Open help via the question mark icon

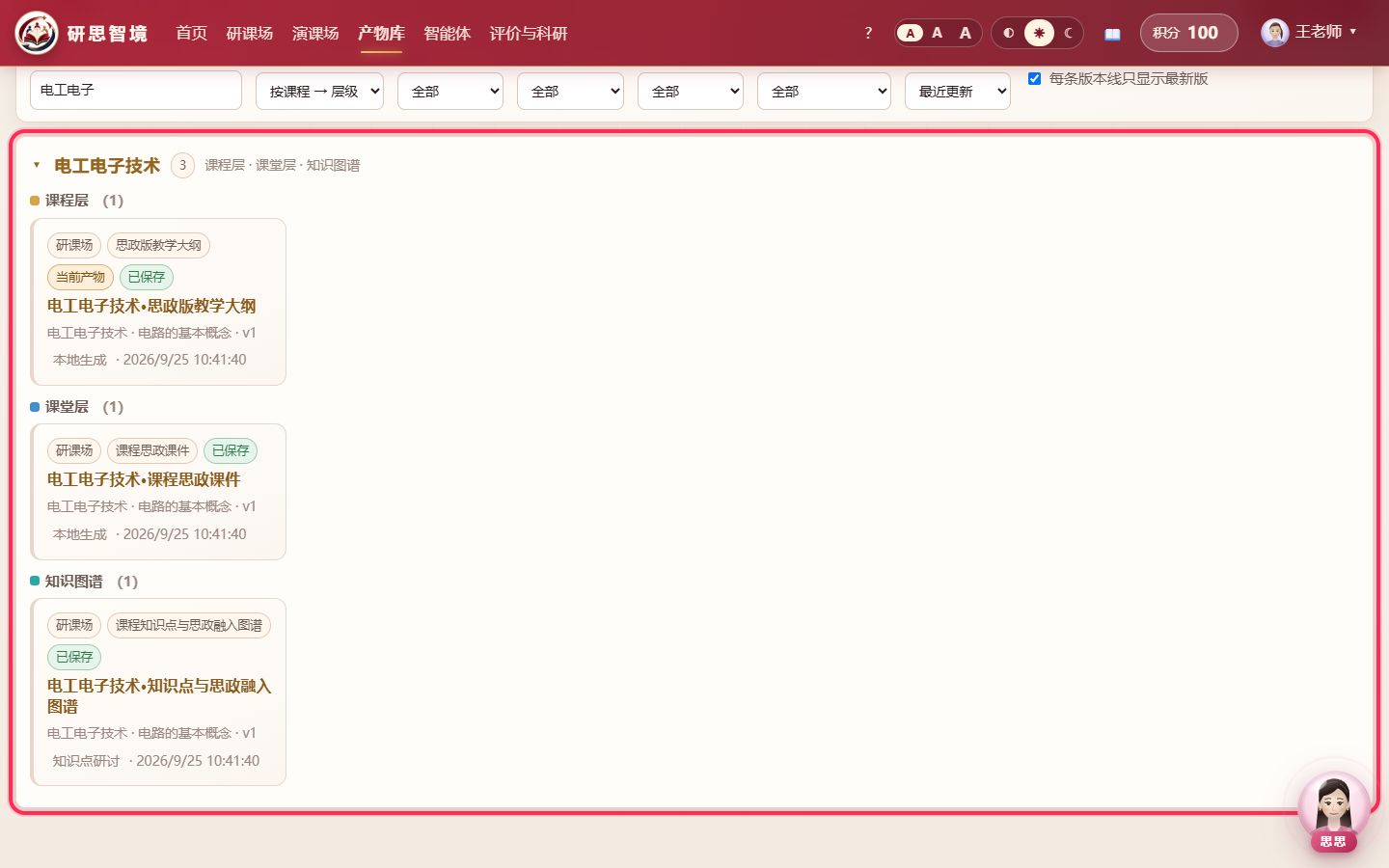868,33
